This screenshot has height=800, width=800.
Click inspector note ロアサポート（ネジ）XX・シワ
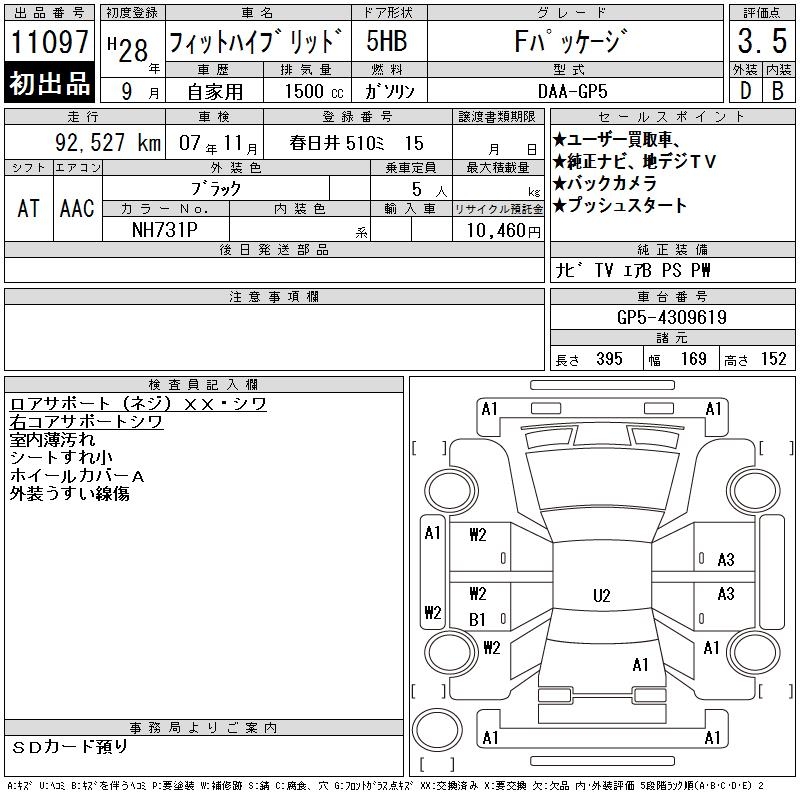pos(138,404)
